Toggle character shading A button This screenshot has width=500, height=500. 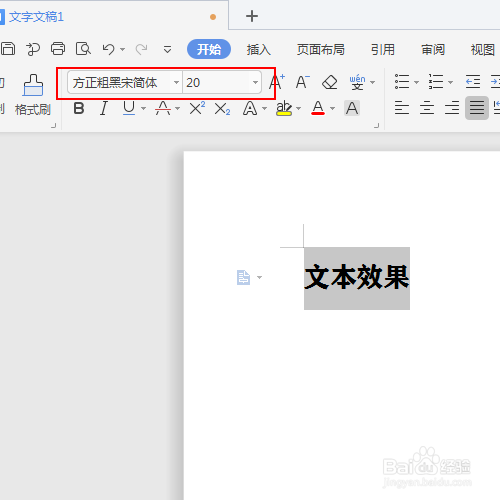click(352, 108)
